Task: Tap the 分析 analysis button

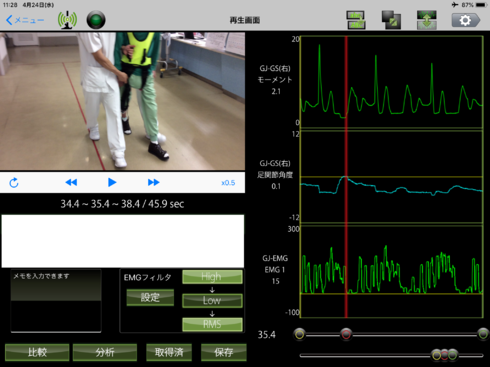Action: click(105, 352)
